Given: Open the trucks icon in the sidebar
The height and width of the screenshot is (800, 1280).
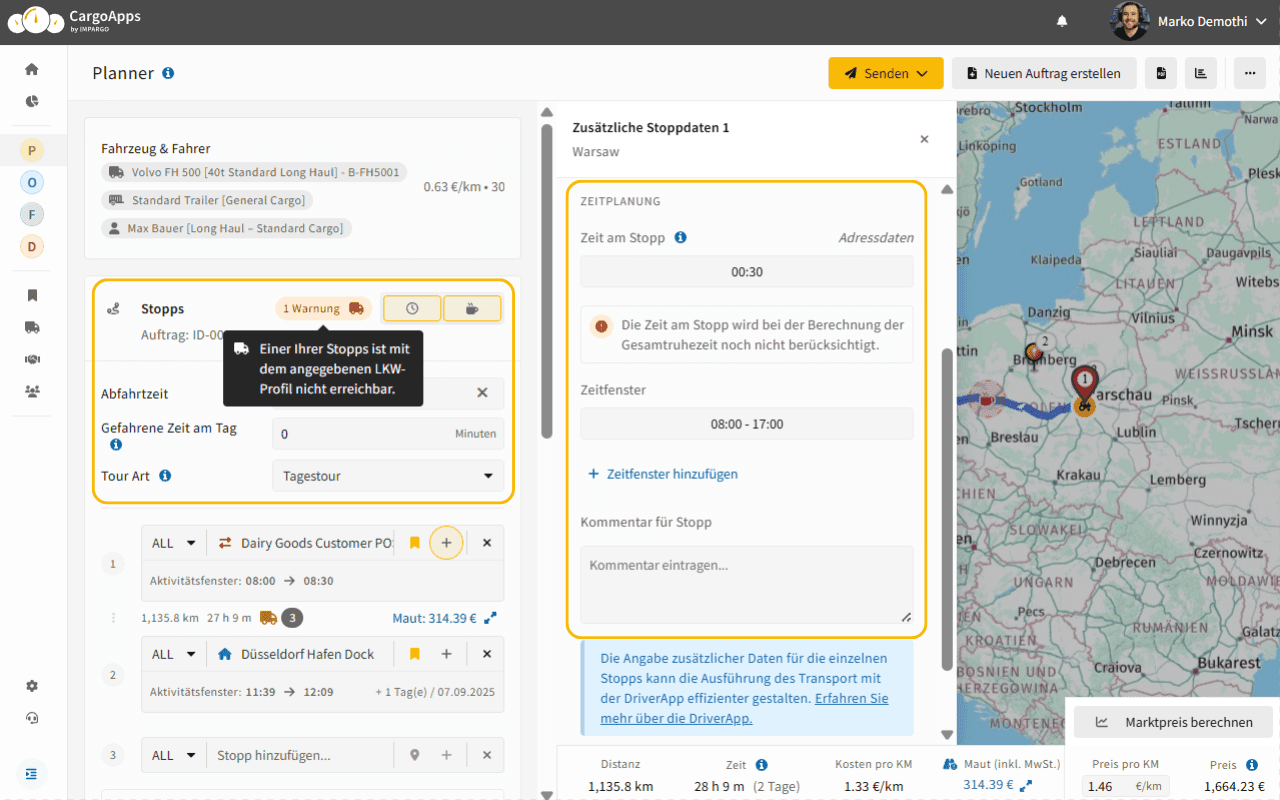Looking at the screenshot, I should coord(32,327).
